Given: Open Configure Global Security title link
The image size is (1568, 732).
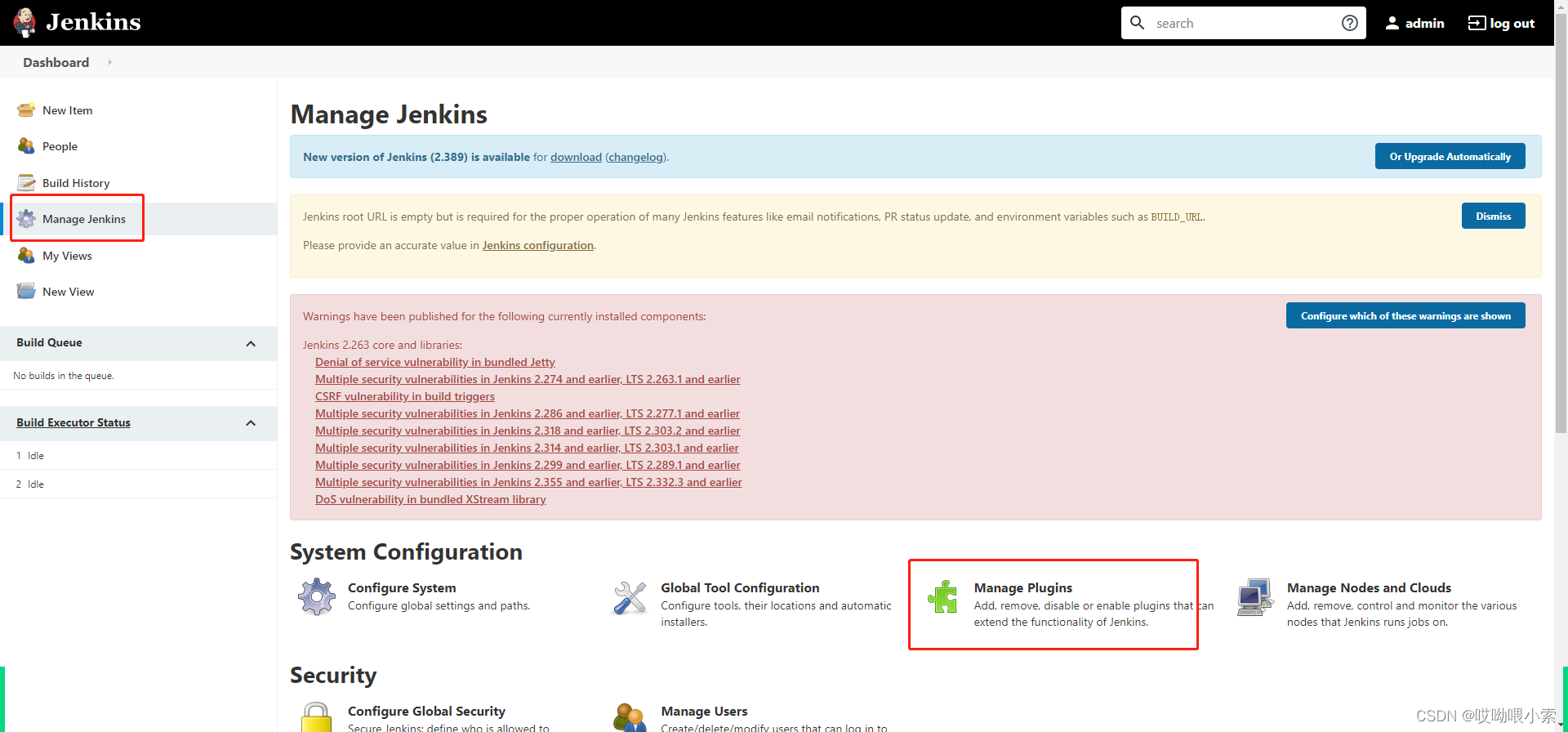Looking at the screenshot, I should tap(426, 711).
